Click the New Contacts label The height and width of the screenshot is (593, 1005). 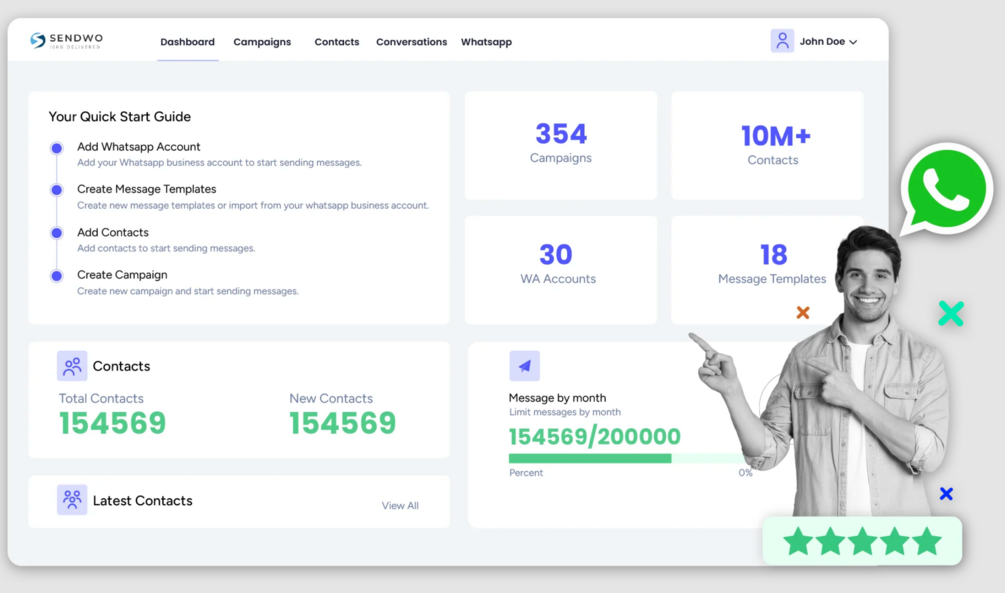331,398
